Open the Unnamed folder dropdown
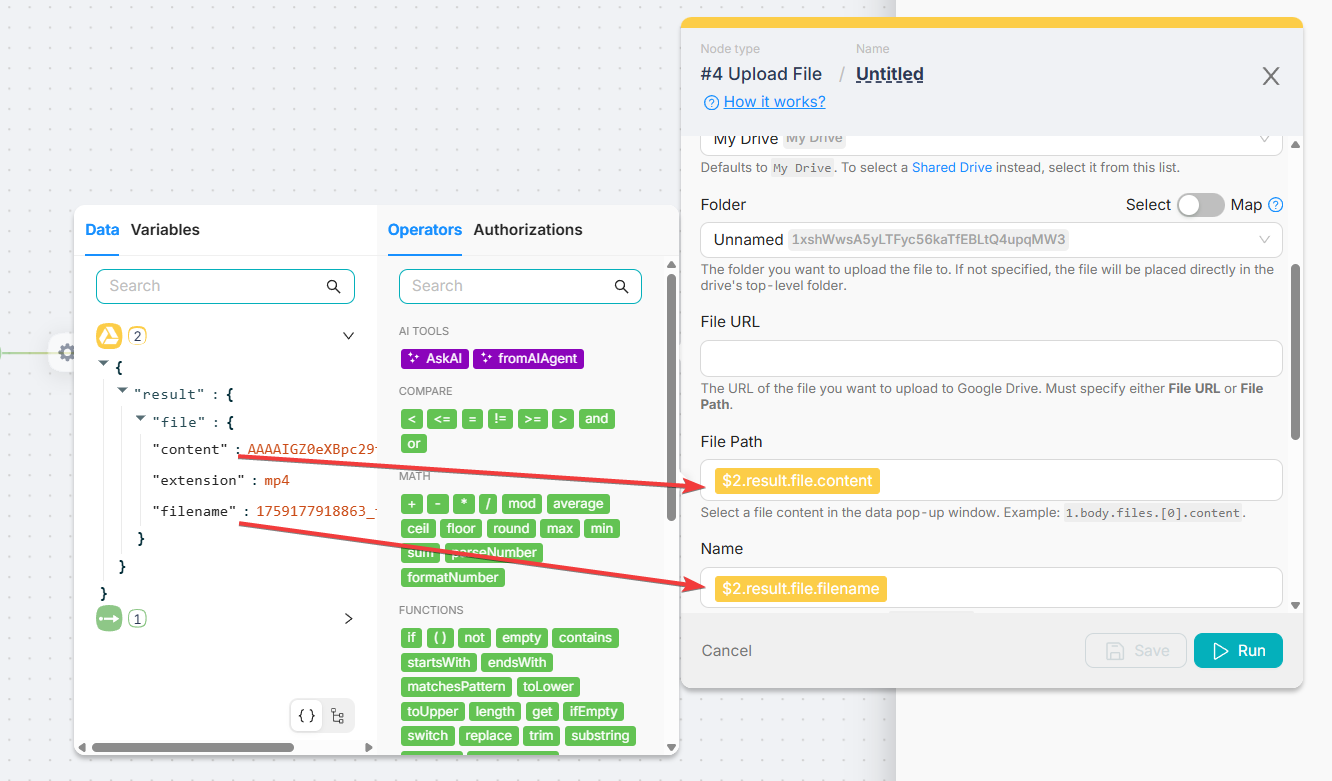The height and width of the screenshot is (781, 1332). [1264, 239]
